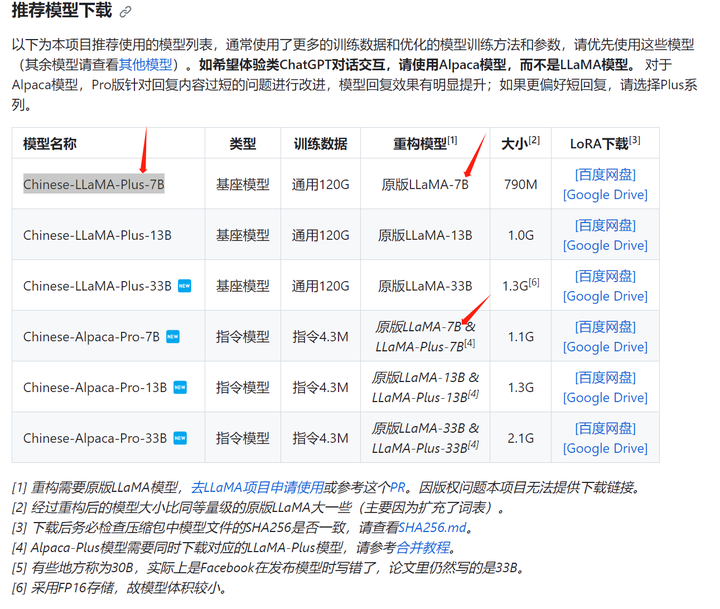The height and width of the screenshot is (609, 720).
Task: Click 原版LLaMA-13B & LLaMA-Plus-13B cell
Action: pos(425,388)
